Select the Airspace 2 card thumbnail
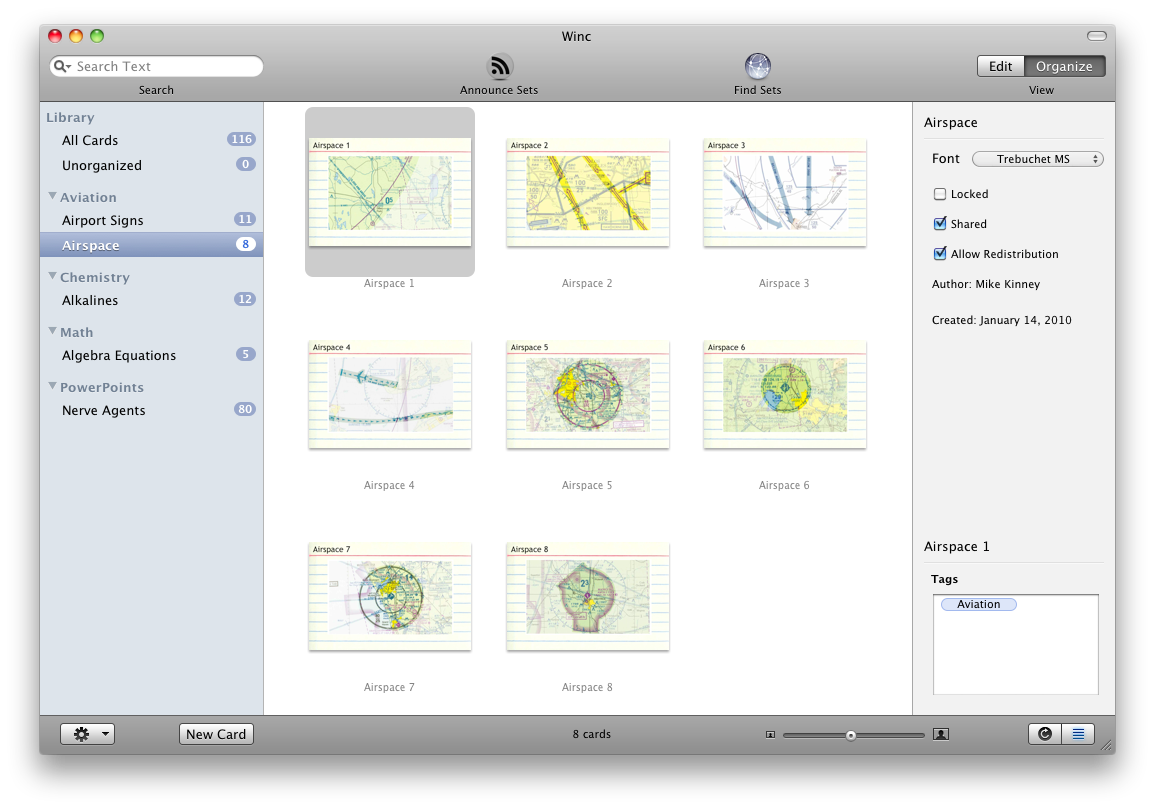The image size is (1155, 809). 588,192
